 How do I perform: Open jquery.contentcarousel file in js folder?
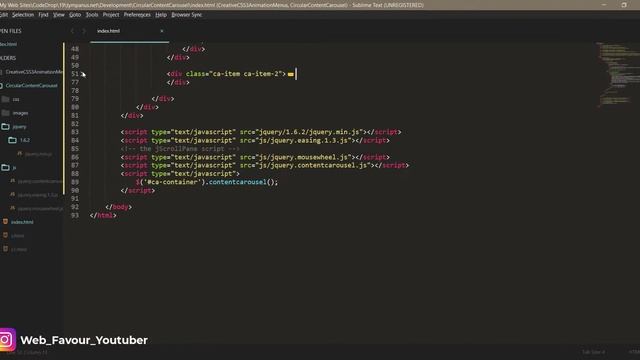point(40,181)
